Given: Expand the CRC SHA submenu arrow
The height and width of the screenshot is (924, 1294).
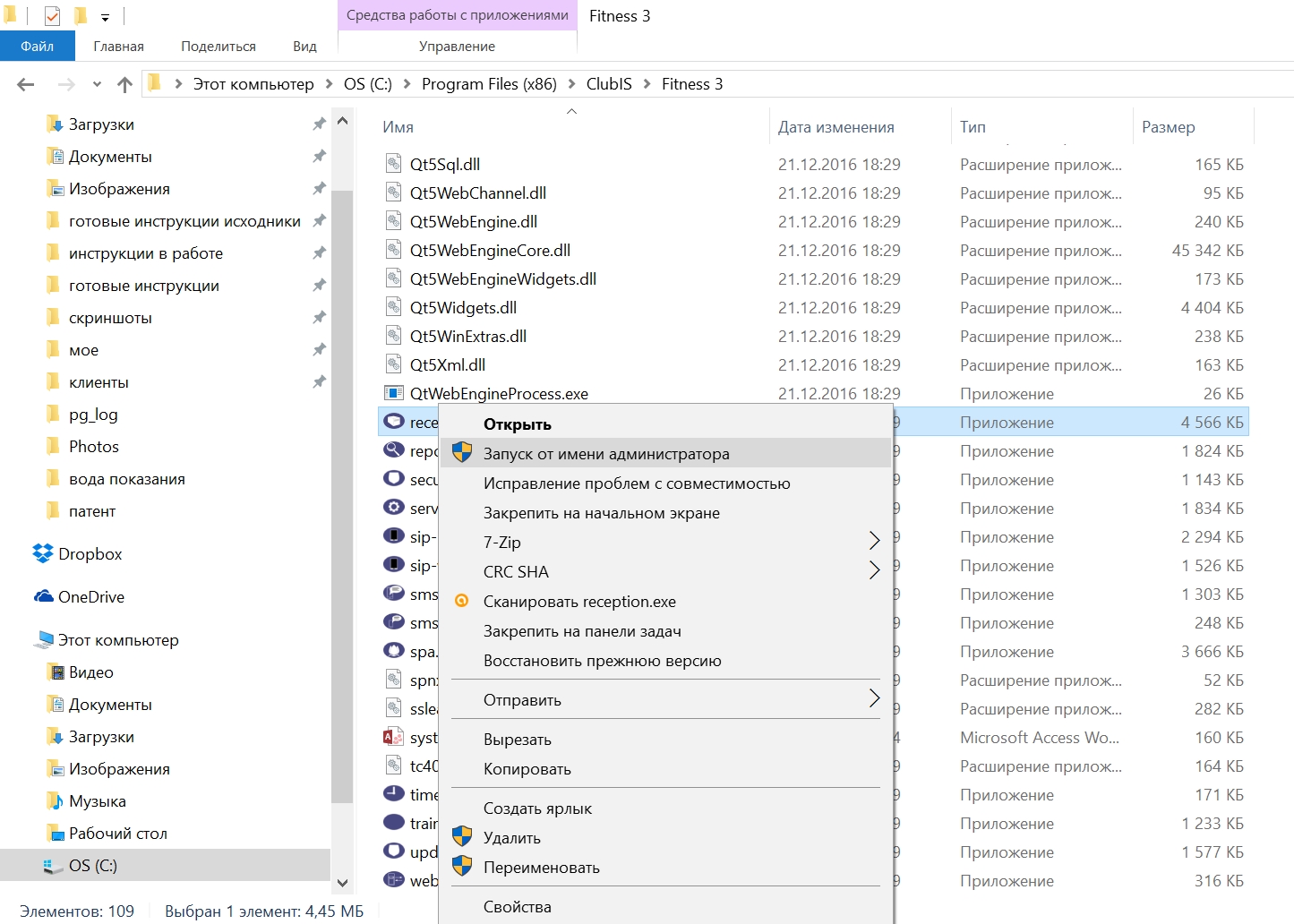Looking at the screenshot, I should tap(875, 571).
